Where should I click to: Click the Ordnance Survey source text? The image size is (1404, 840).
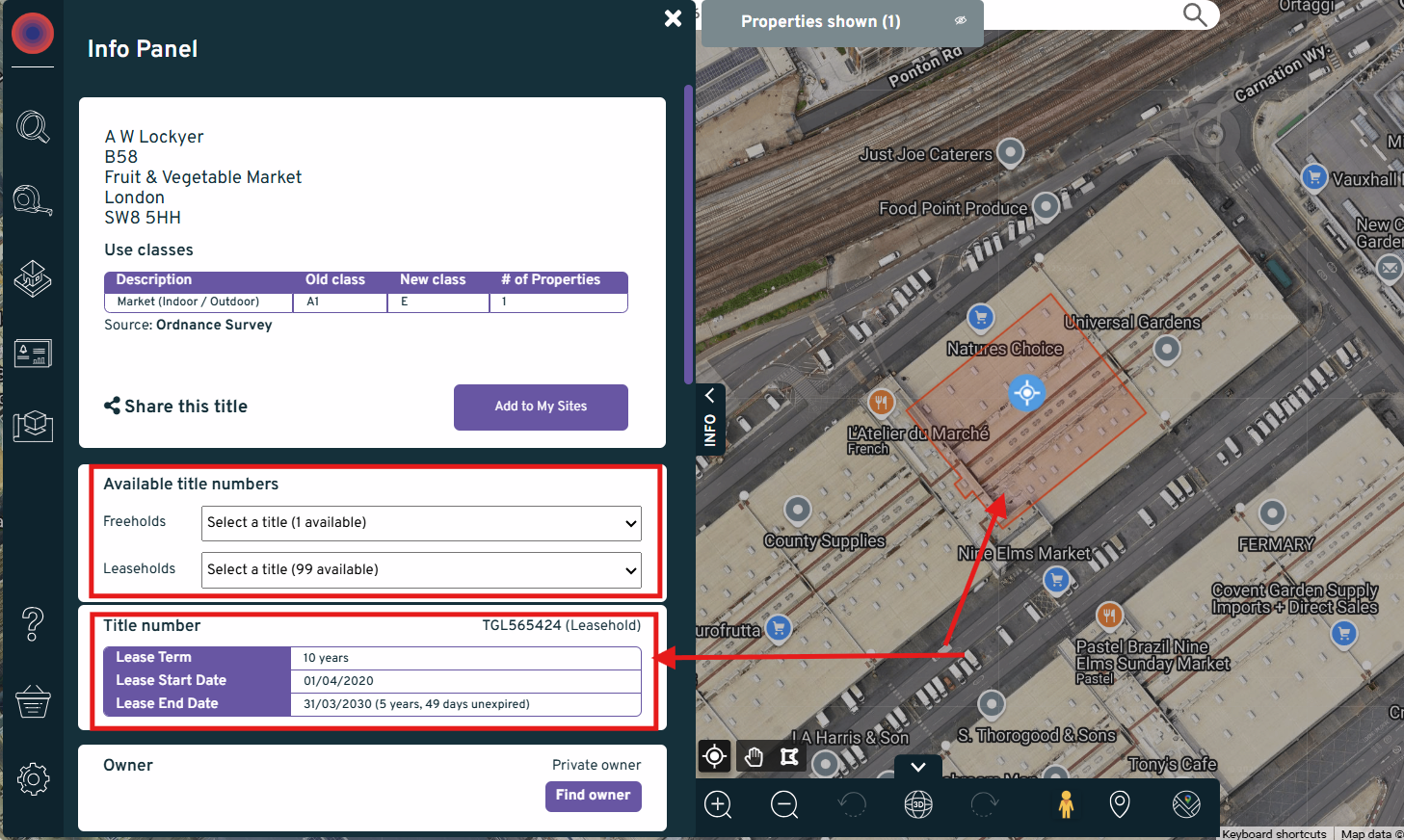(214, 325)
